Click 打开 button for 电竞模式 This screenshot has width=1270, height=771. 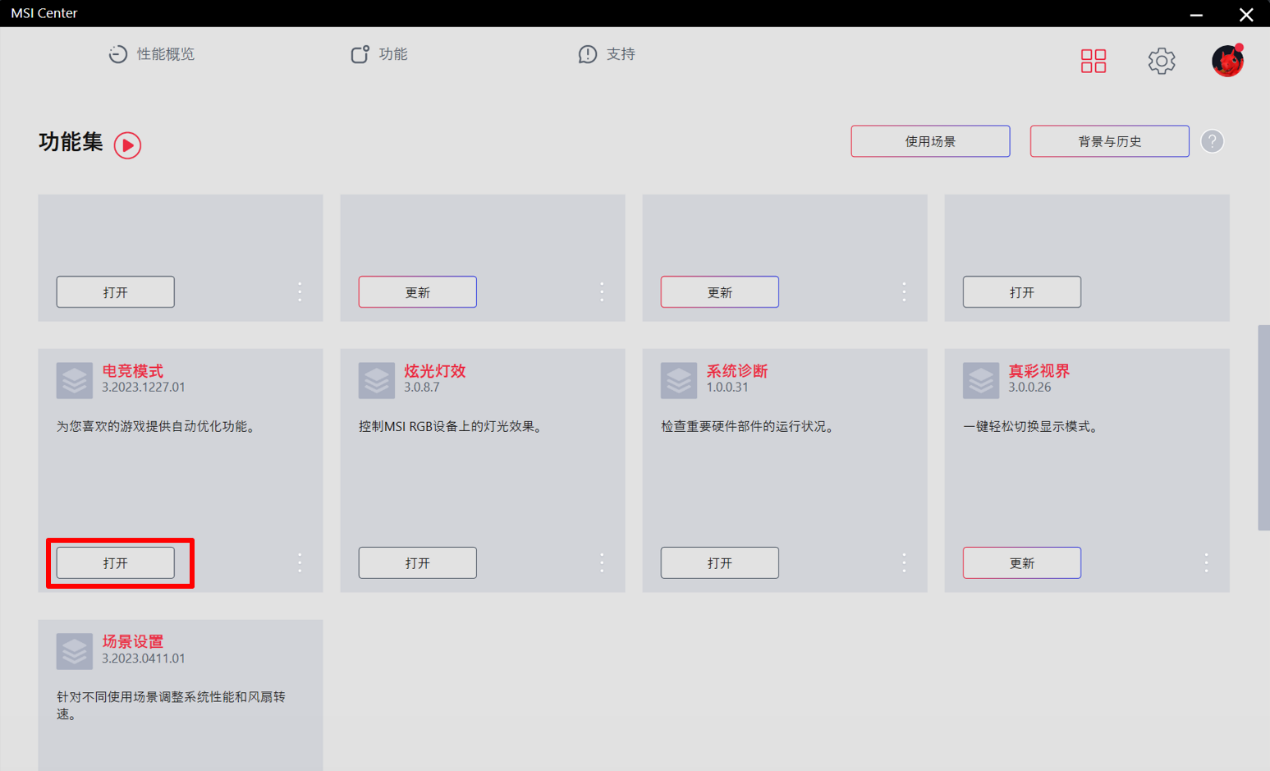tap(115, 563)
